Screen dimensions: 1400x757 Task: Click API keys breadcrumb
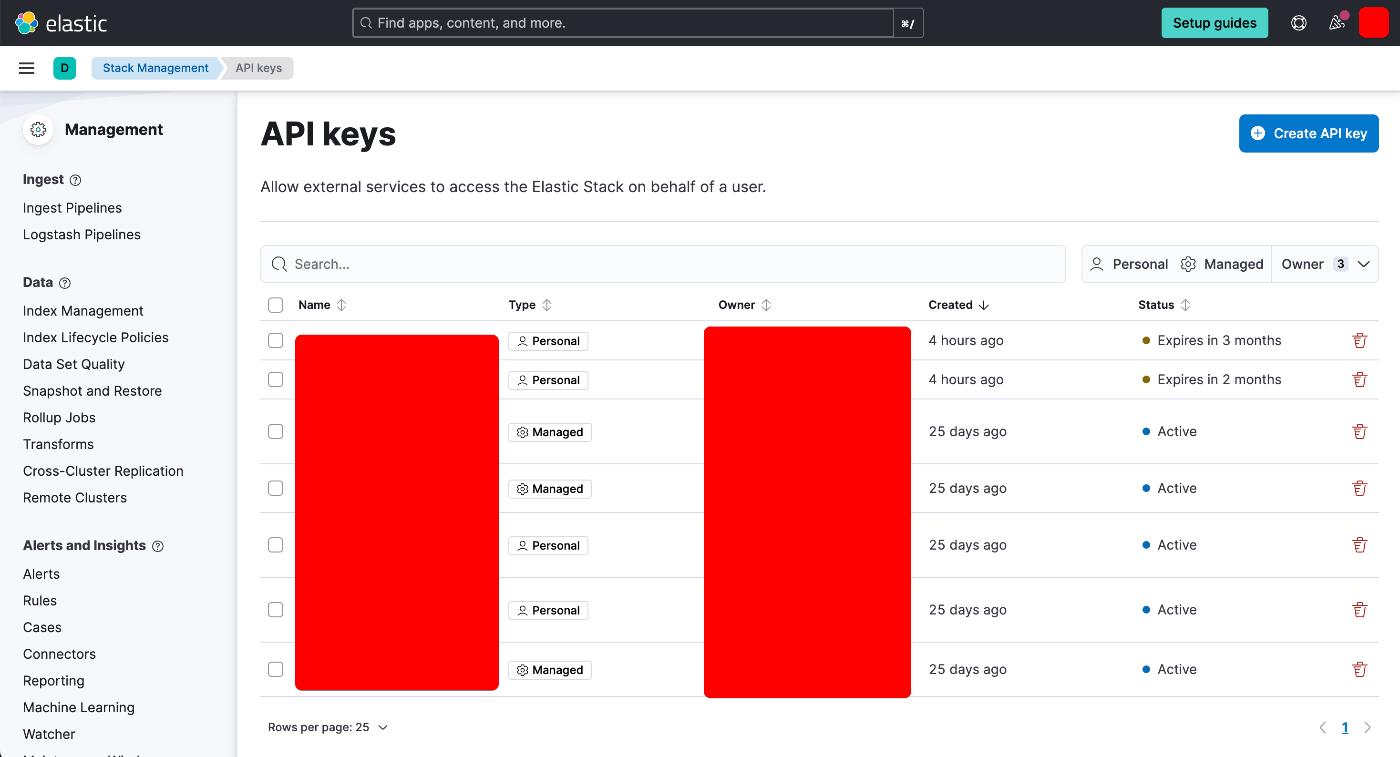[259, 68]
